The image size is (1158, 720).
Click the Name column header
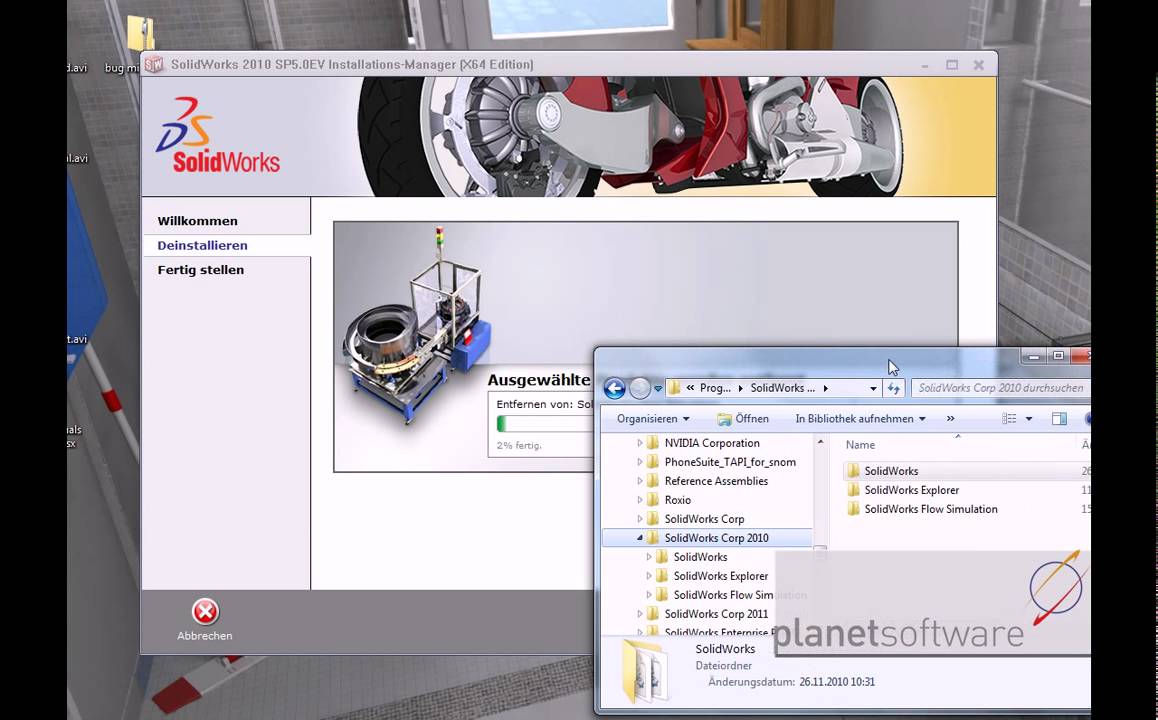click(x=860, y=445)
